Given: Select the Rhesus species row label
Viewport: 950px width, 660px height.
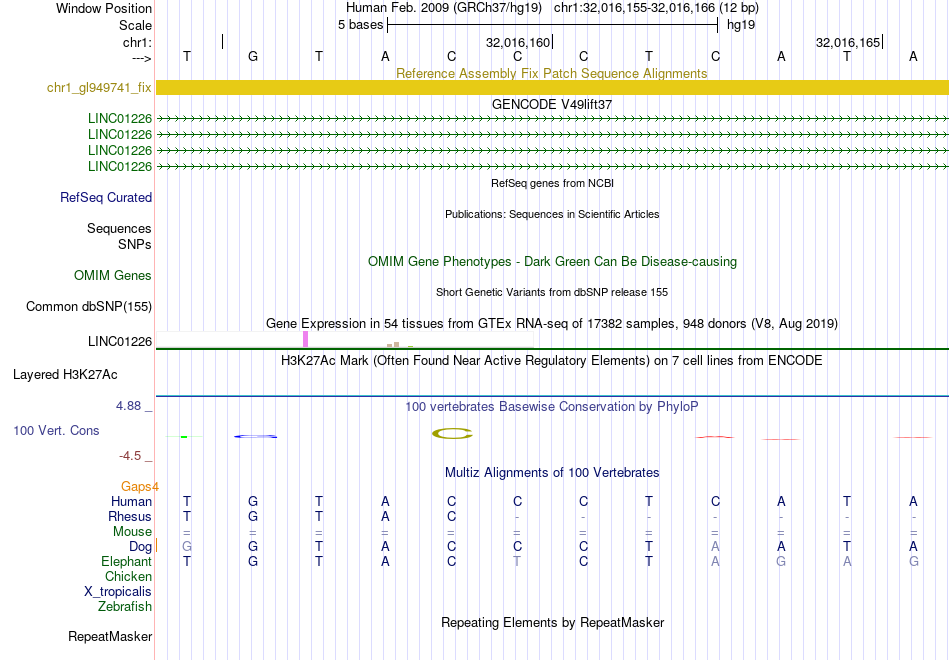Looking at the screenshot, I should [x=130, y=516].
